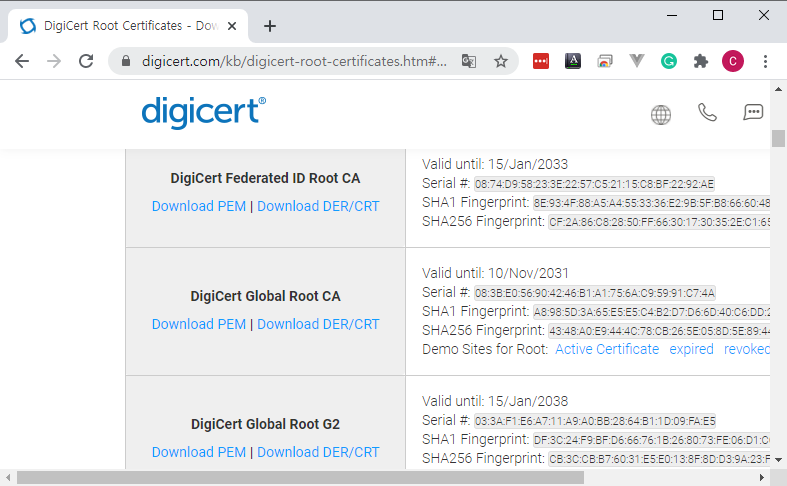Click 'DigiCert Global Root CA' heading
Viewport: 787px width, 486px height.
pyautogui.click(x=265, y=296)
